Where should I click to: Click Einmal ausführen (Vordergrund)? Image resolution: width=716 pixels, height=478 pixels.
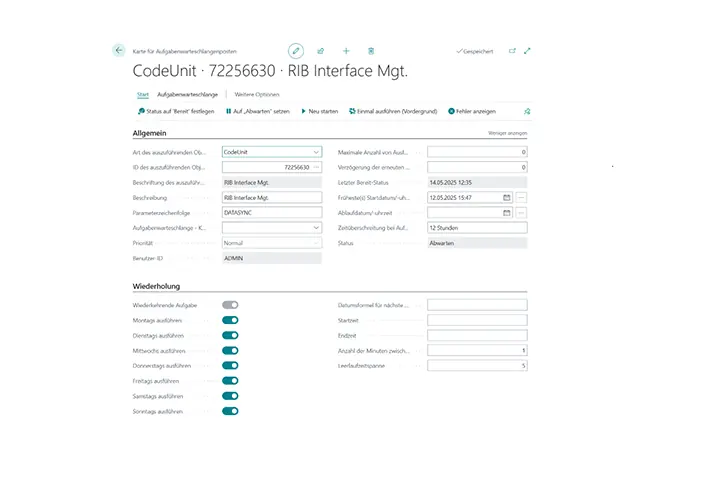[393, 111]
